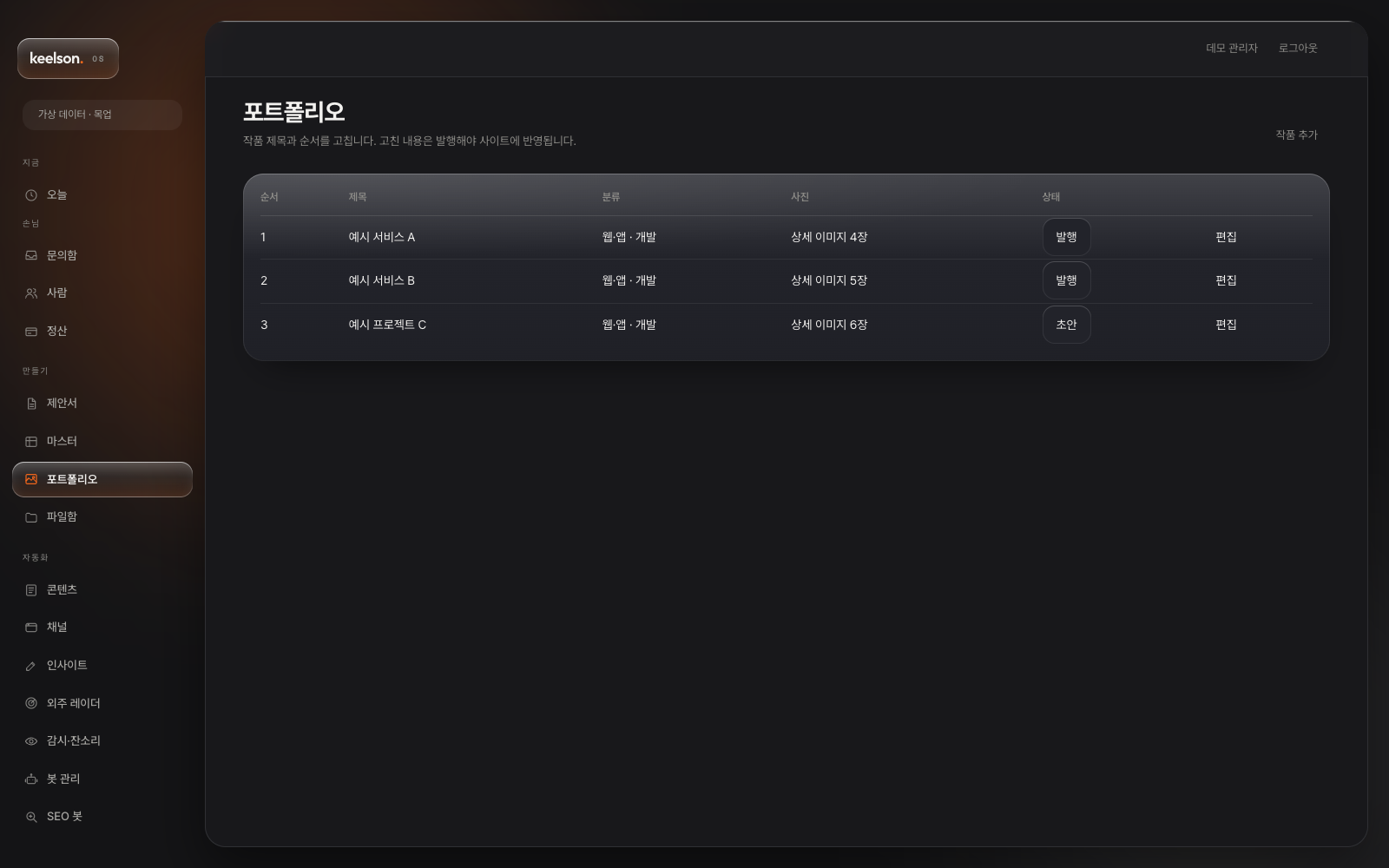Image resolution: width=1389 pixels, height=868 pixels.
Task: Select the title 예시 서비스 A
Action: coord(381,237)
